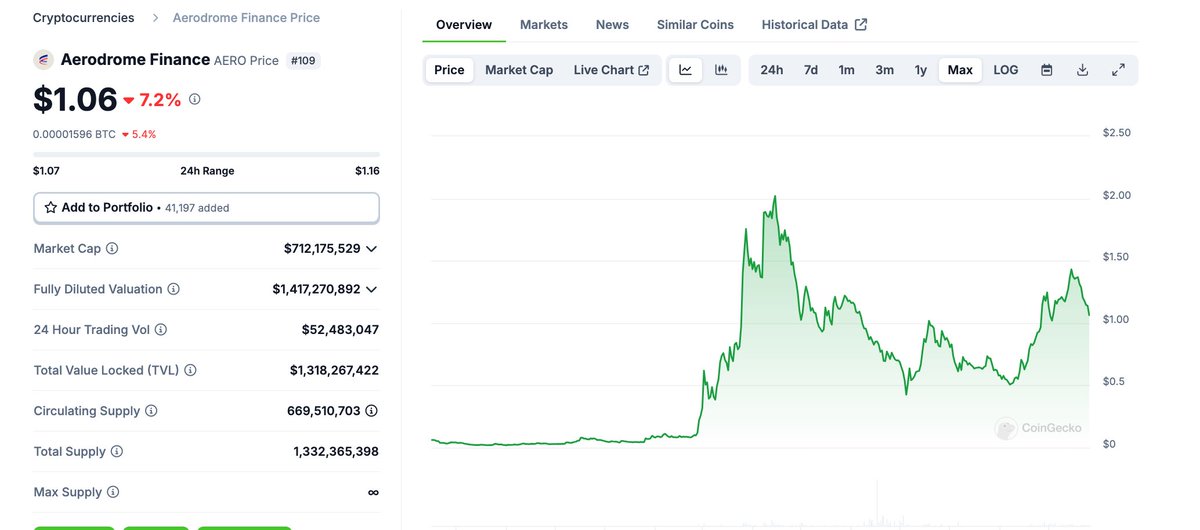The height and width of the screenshot is (530, 1200).
Task: Click Aerodrome Finance Price breadcrumb
Action: (x=246, y=18)
